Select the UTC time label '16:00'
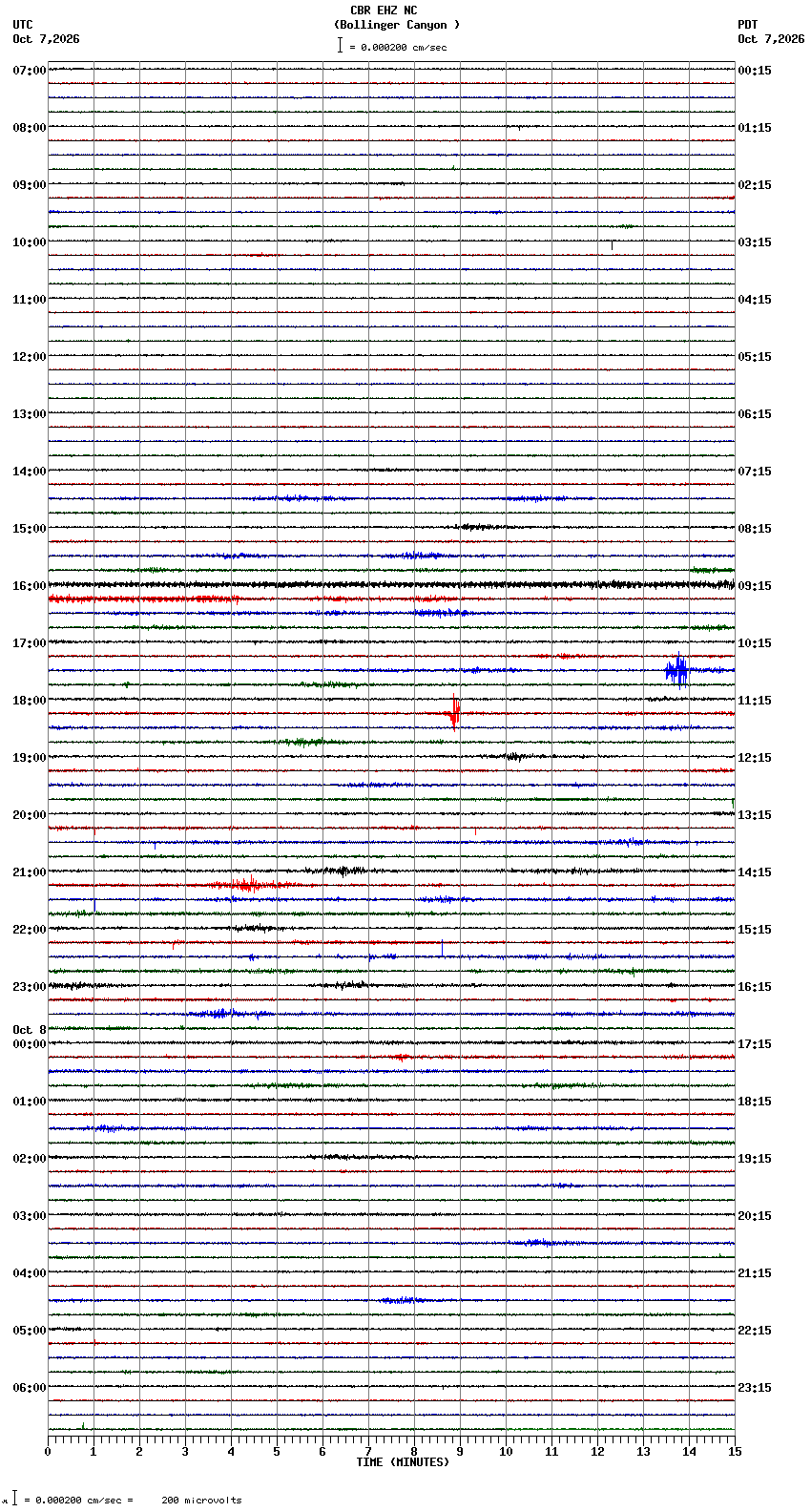This screenshot has height=1512, width=811. (x=30, y=586)
